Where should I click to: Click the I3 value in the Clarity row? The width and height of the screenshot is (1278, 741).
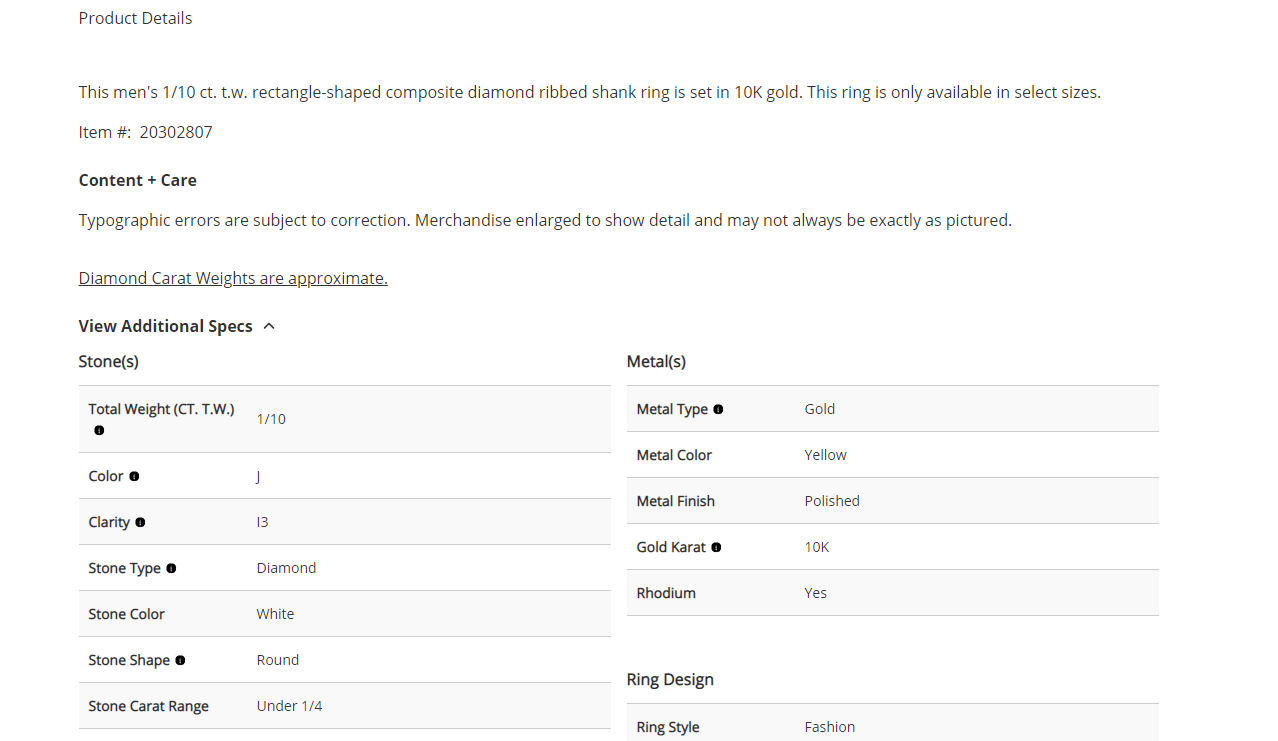tap(262, 522)
